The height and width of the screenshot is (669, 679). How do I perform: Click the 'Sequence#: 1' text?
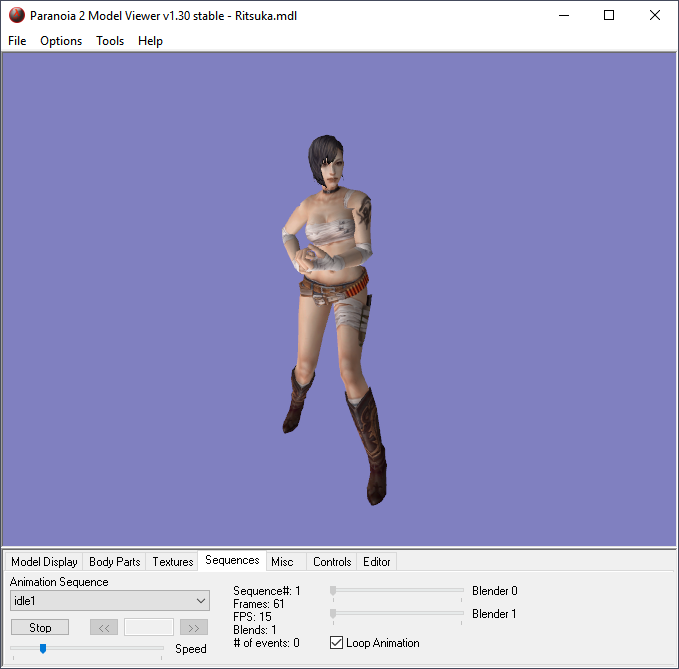point(267,591)
